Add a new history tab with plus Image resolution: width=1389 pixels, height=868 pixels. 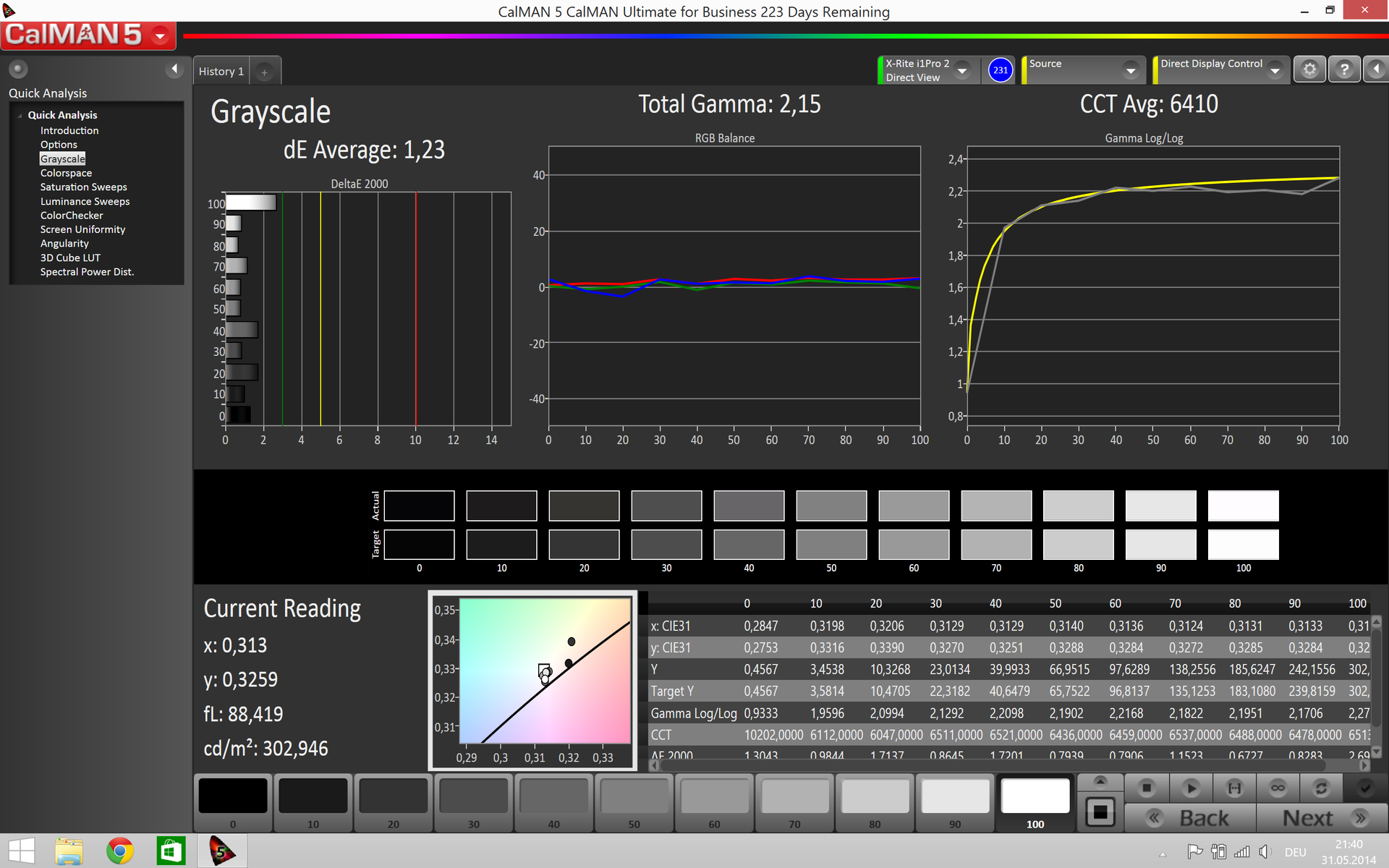265,72
